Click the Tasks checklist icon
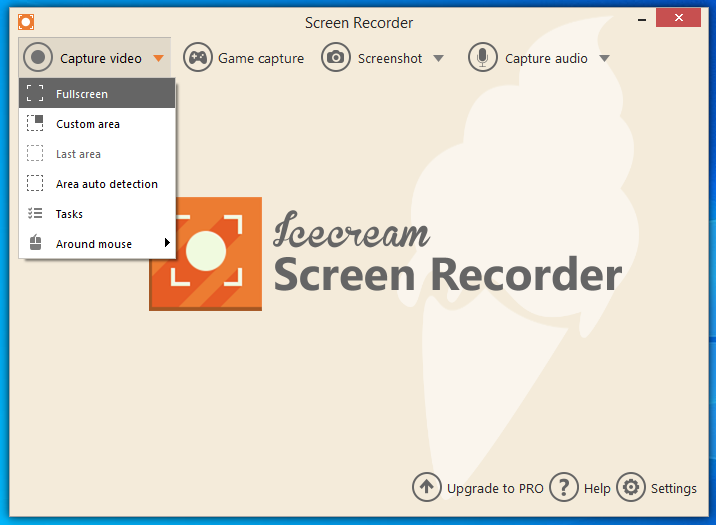The image size is (716, 525). (x=35, y=214)
